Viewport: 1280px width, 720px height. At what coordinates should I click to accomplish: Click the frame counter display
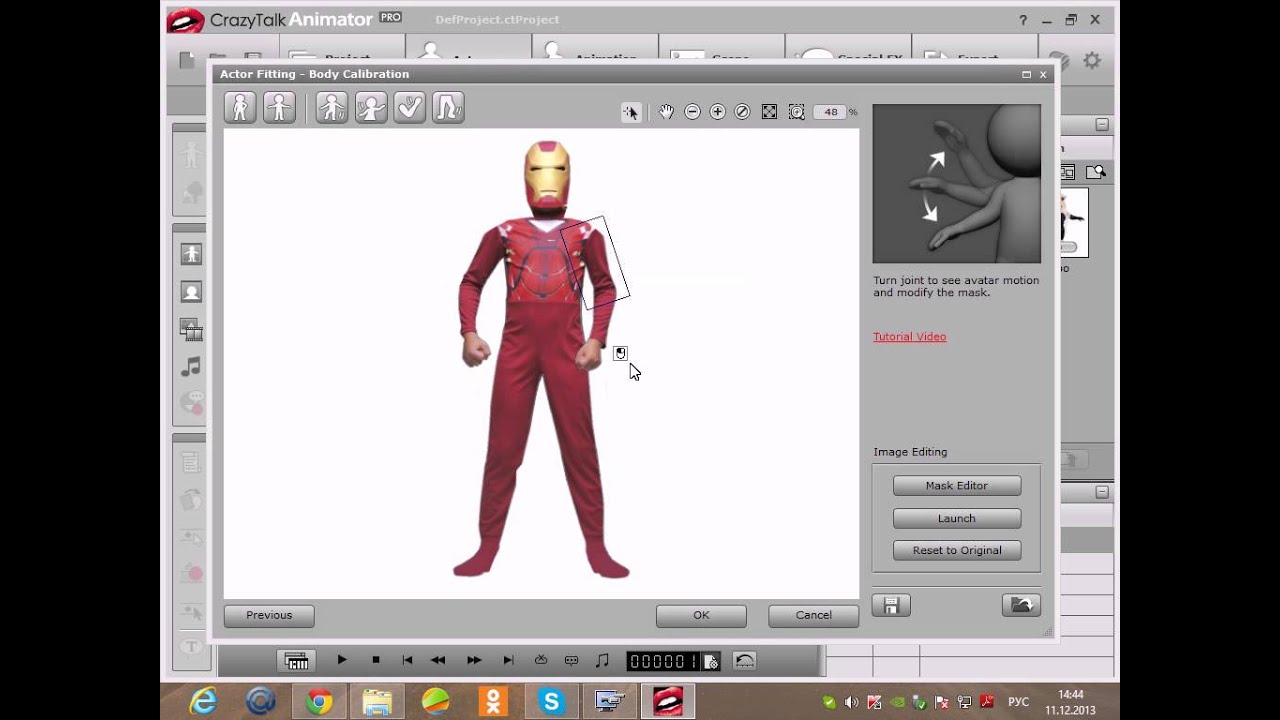[664, 661]
